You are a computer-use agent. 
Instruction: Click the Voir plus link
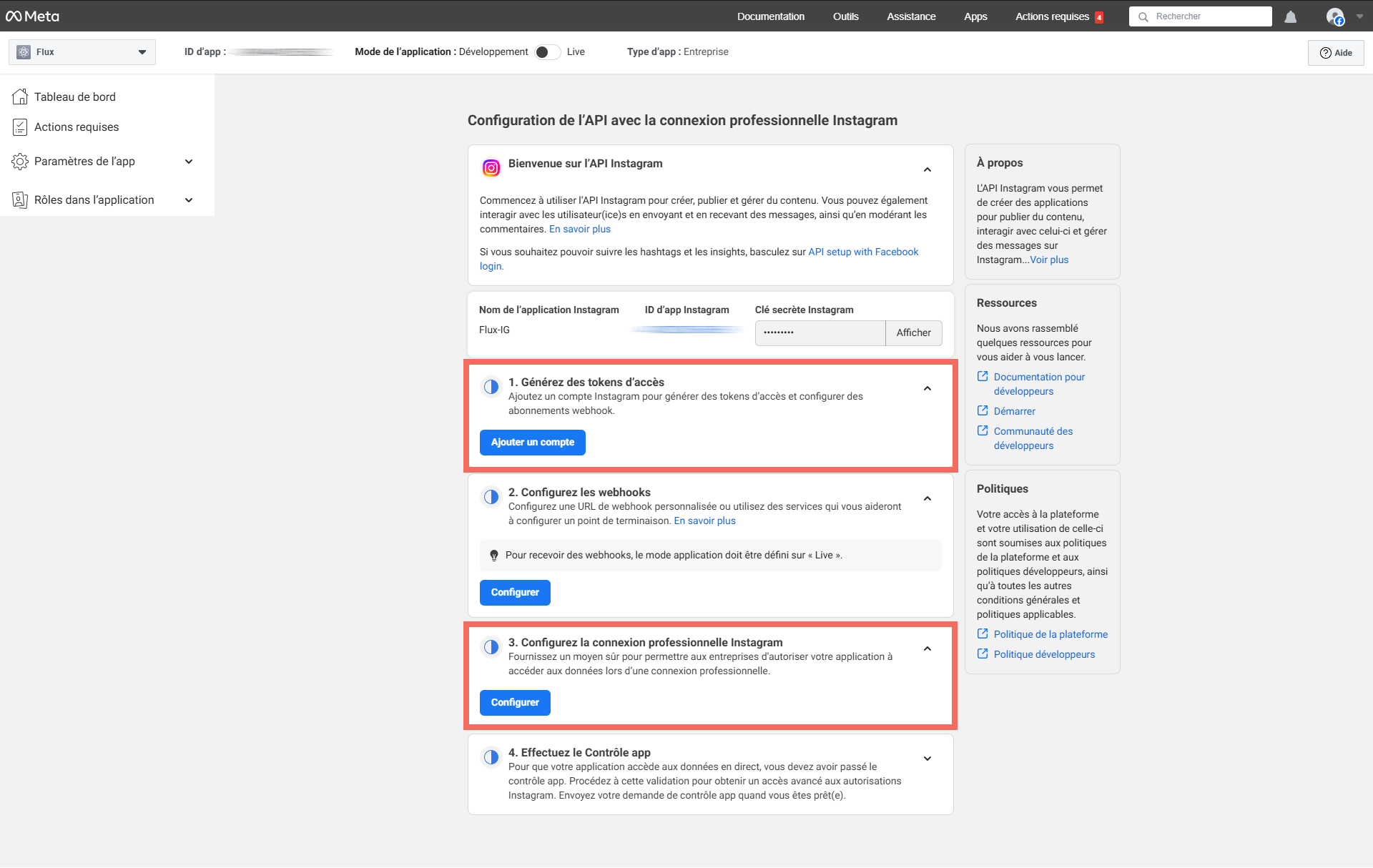[x=1049, y=260]
